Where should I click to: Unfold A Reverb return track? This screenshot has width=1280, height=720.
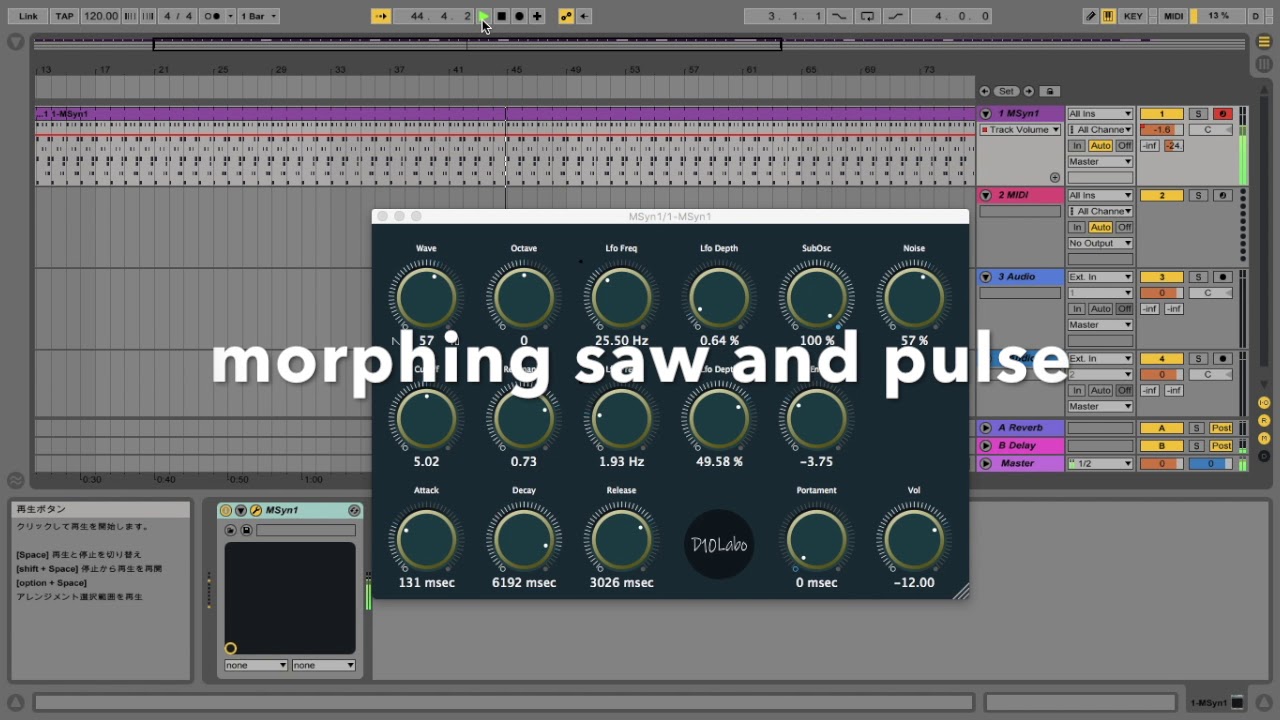986,428
